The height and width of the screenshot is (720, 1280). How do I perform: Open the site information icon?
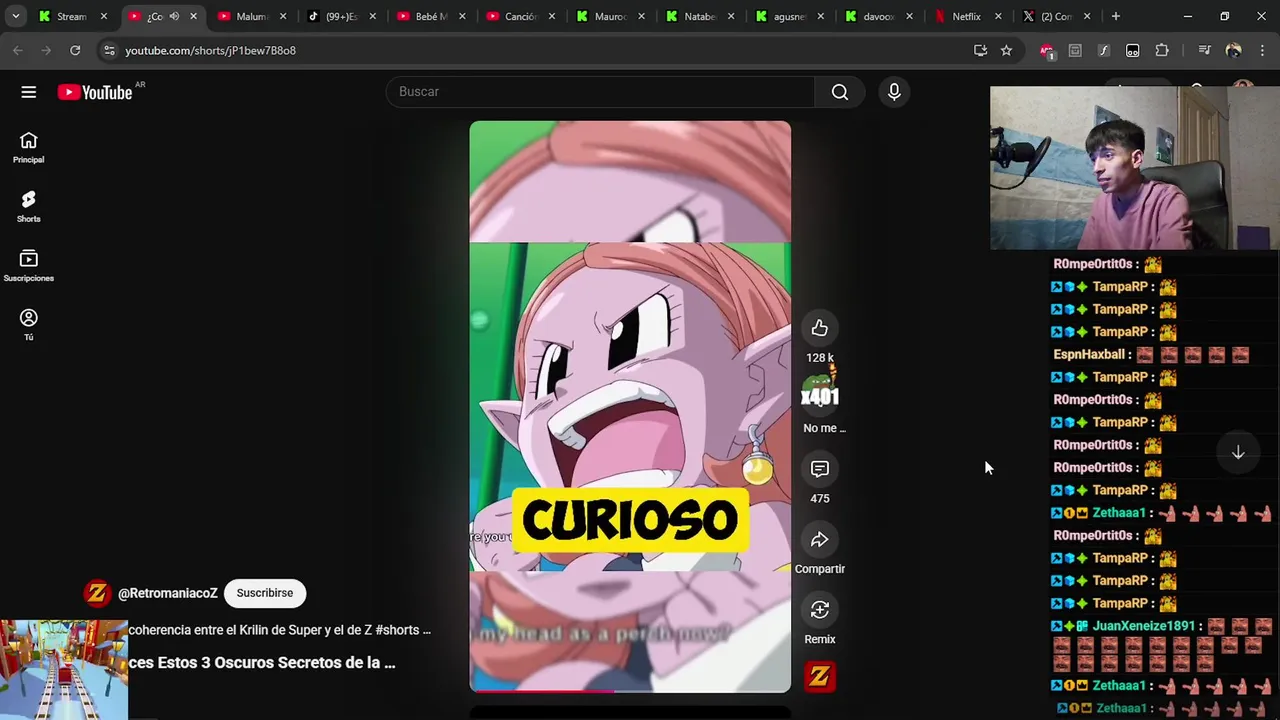click(x=109, y=50)
